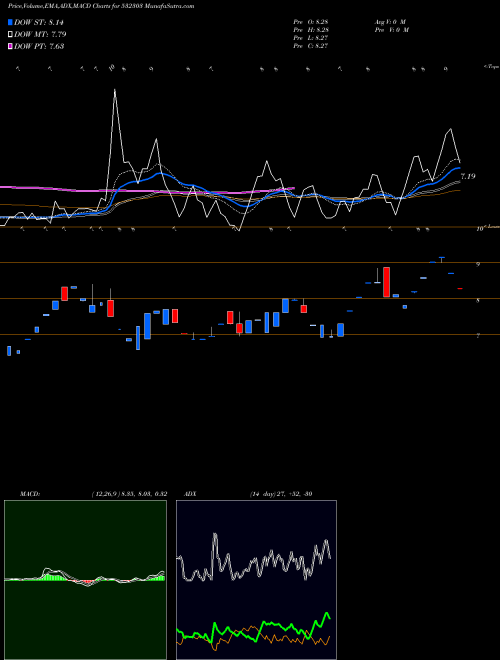Select the DOW ST: 8.14 label
Image resolution: width=500 pixels, height=660 pixels.
coord(39,23)
